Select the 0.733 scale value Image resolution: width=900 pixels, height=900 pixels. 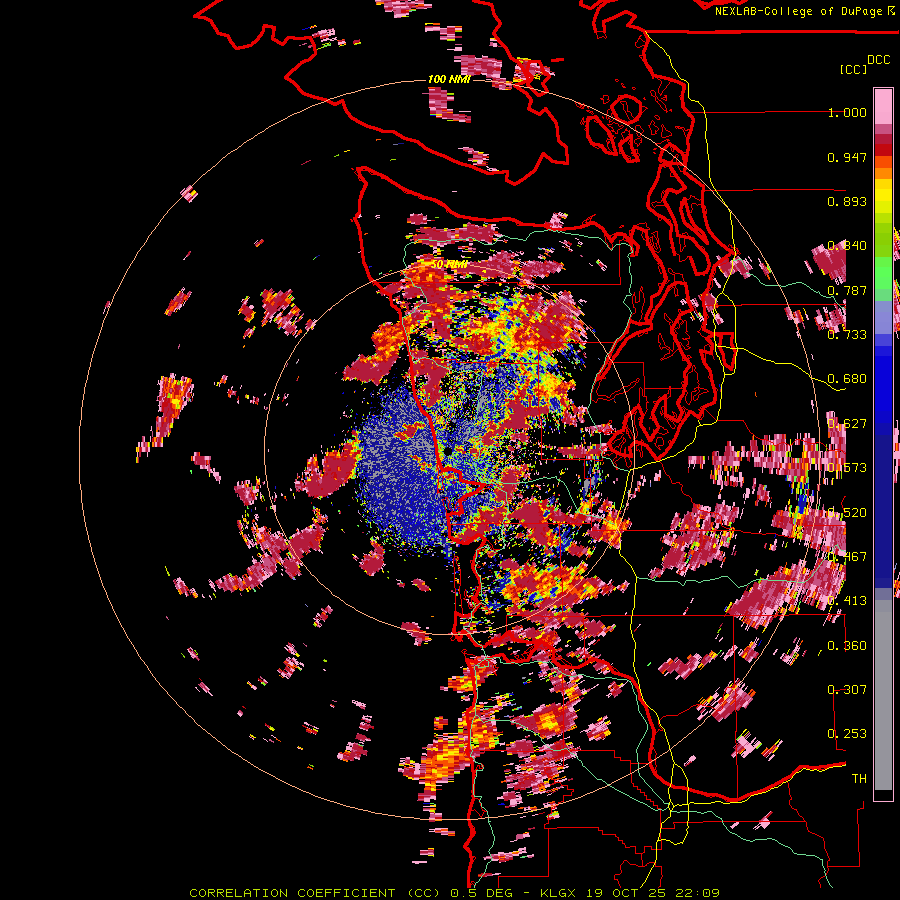(847, 335)
